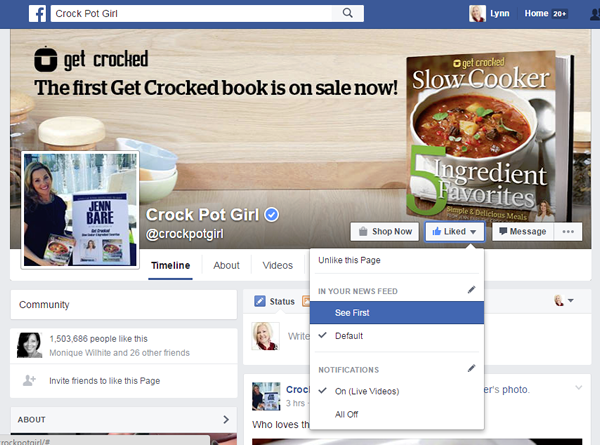Click the pencil icon beside In Your News Feed
Screen dimensions: 600x445
471,290
